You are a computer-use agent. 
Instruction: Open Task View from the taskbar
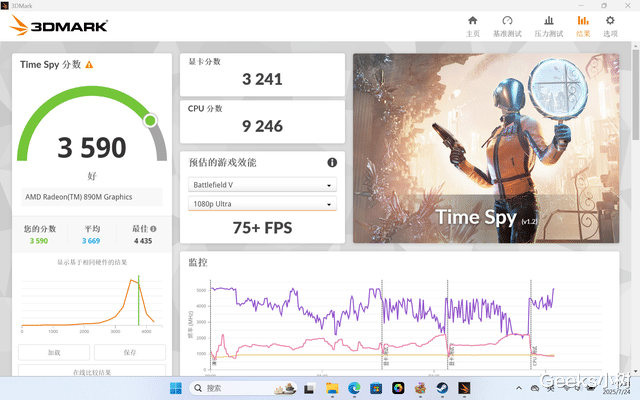click(x=309, y=388)
